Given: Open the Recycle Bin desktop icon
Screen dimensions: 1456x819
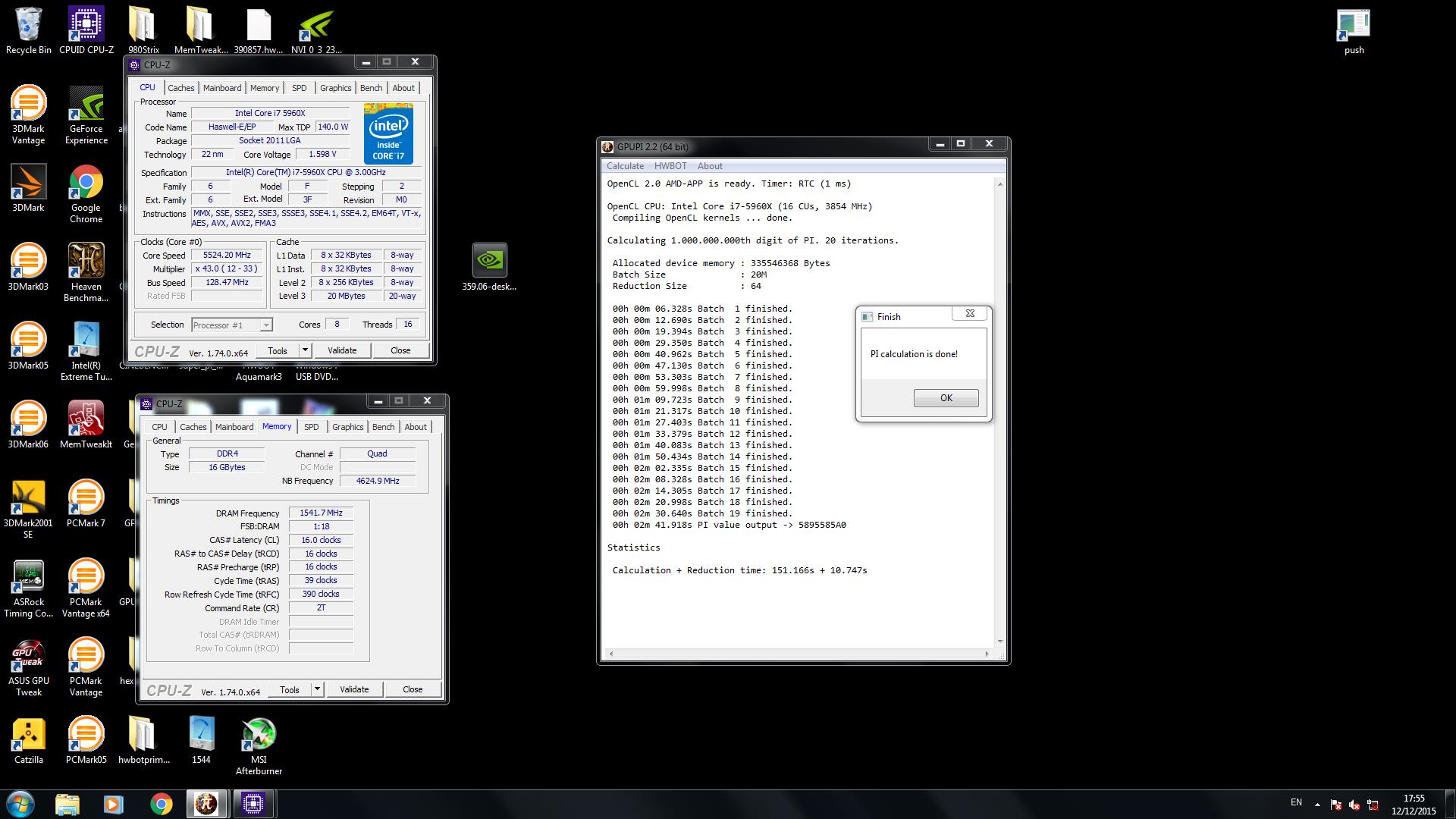Looking at the screenshot, I should point(29,30).
